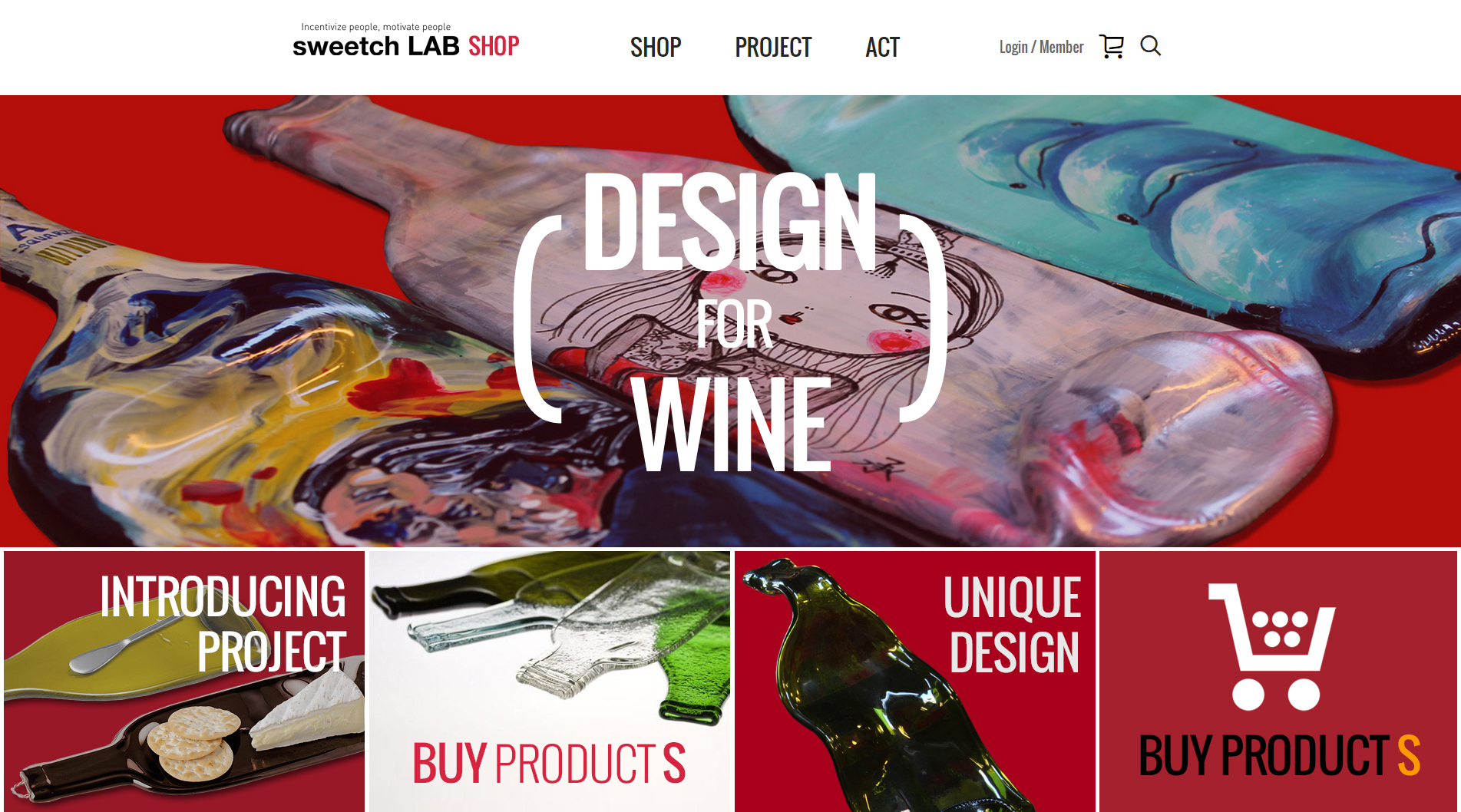Open the UNIQUE DESIGN text link

tap(1012, 625)
